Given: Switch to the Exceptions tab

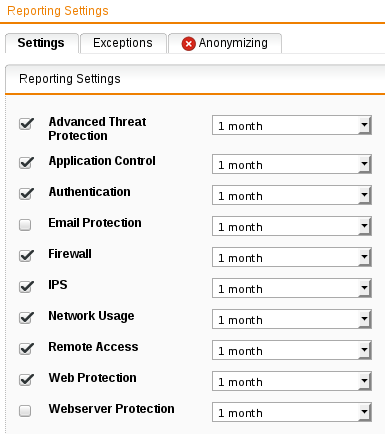Looking at the screenshot, I should click(x=123, y=43).
